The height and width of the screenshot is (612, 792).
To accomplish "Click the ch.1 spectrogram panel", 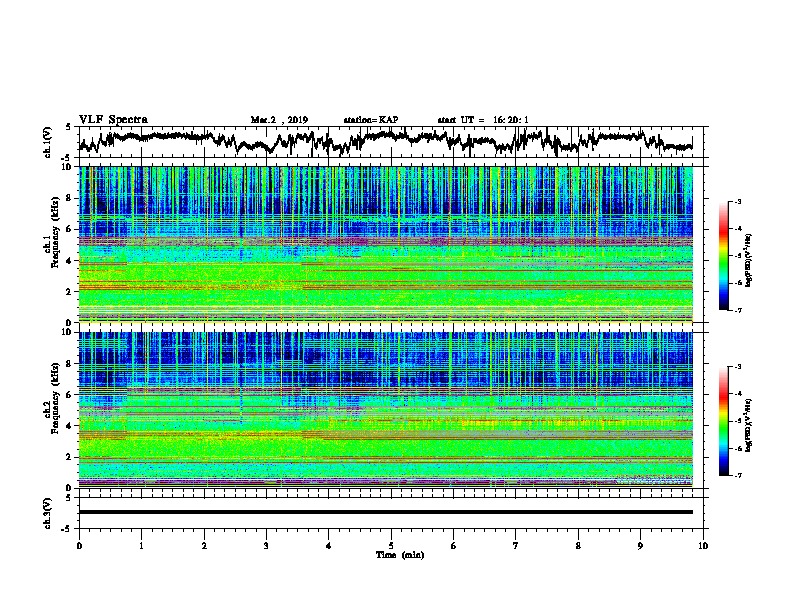I will [x=385, y=244].
